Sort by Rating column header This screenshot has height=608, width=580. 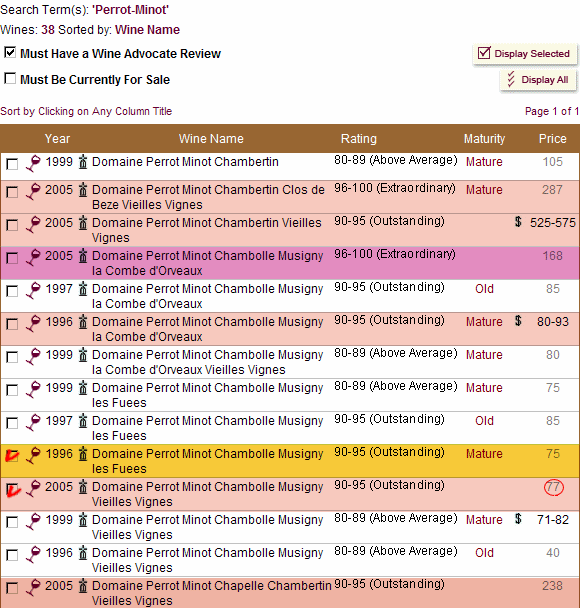click(359, 139)
